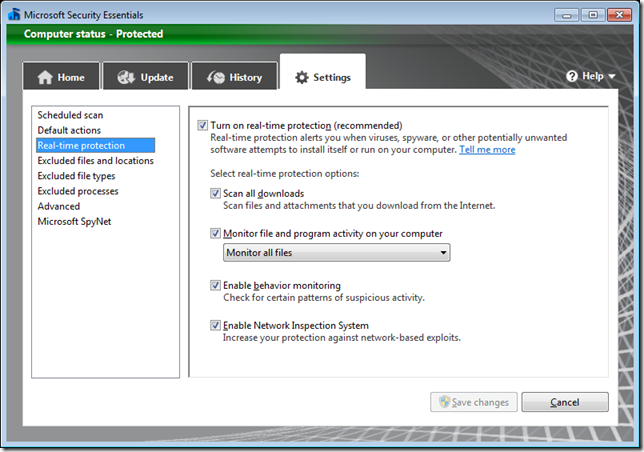Click the shield icon on Save changes
This screenshot has height=452, width=644.
[444, 402]
